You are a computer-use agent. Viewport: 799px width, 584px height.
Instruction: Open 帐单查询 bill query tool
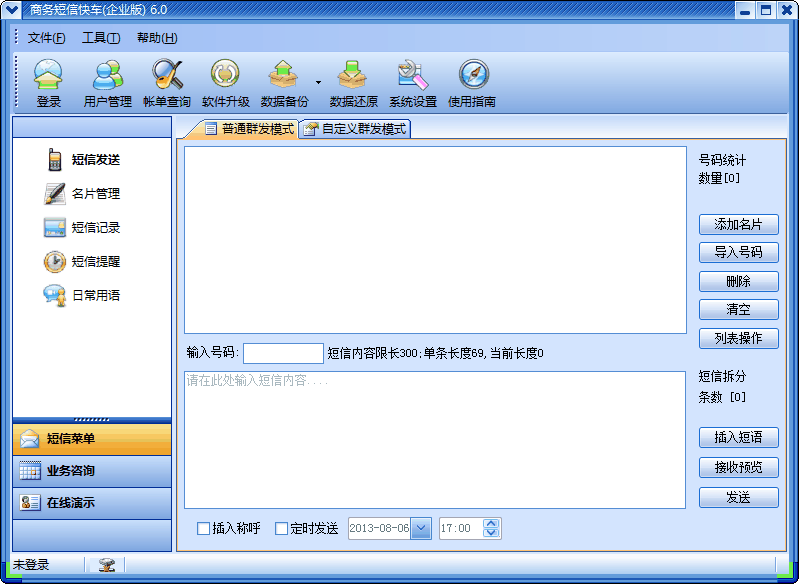pos(167,83)
